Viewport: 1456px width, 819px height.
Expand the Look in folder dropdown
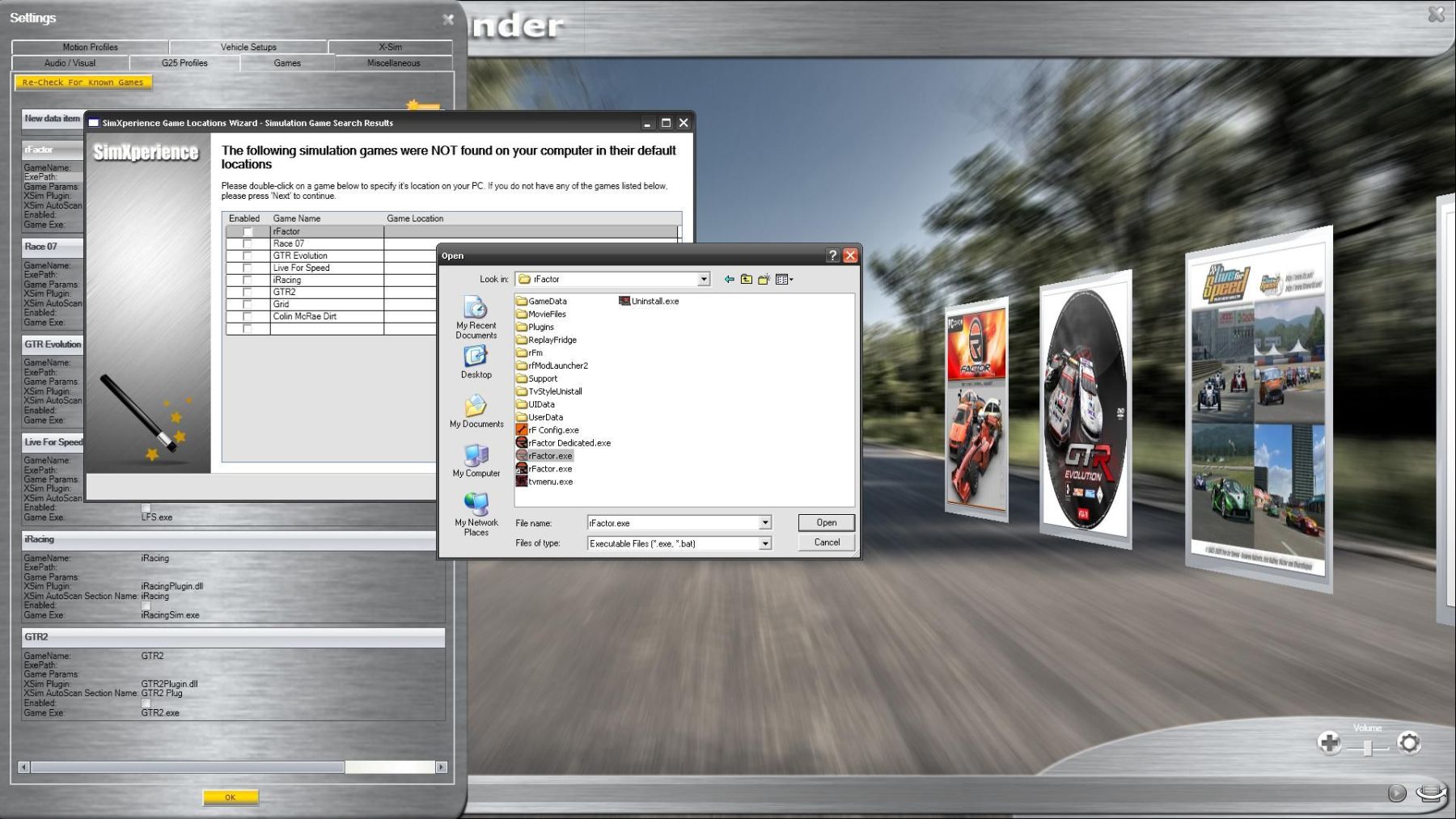point(703,279)
